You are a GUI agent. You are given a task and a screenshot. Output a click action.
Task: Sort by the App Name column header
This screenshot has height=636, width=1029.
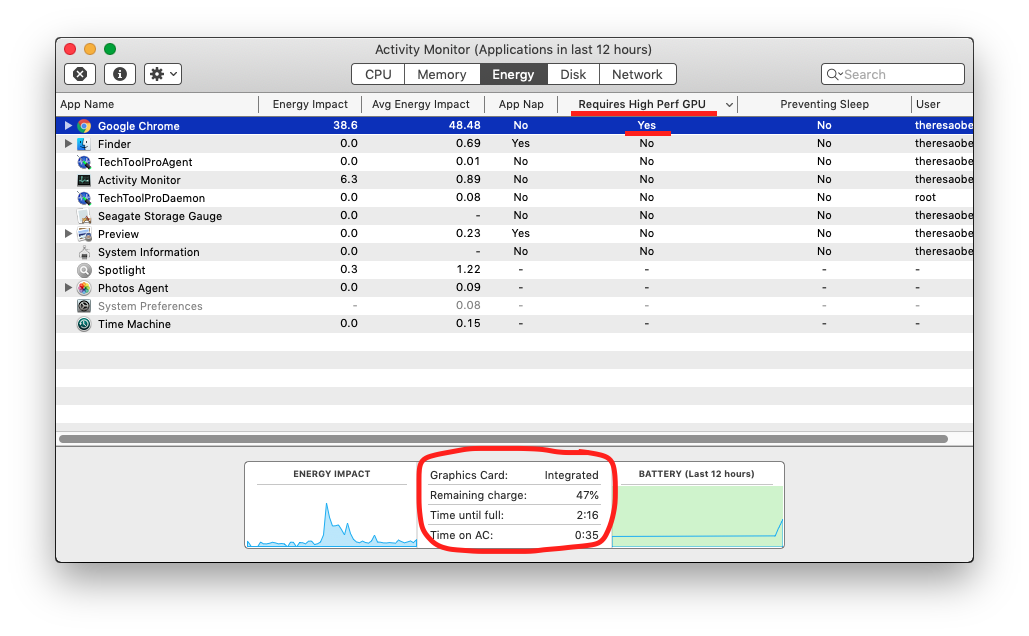click(158, 104)
